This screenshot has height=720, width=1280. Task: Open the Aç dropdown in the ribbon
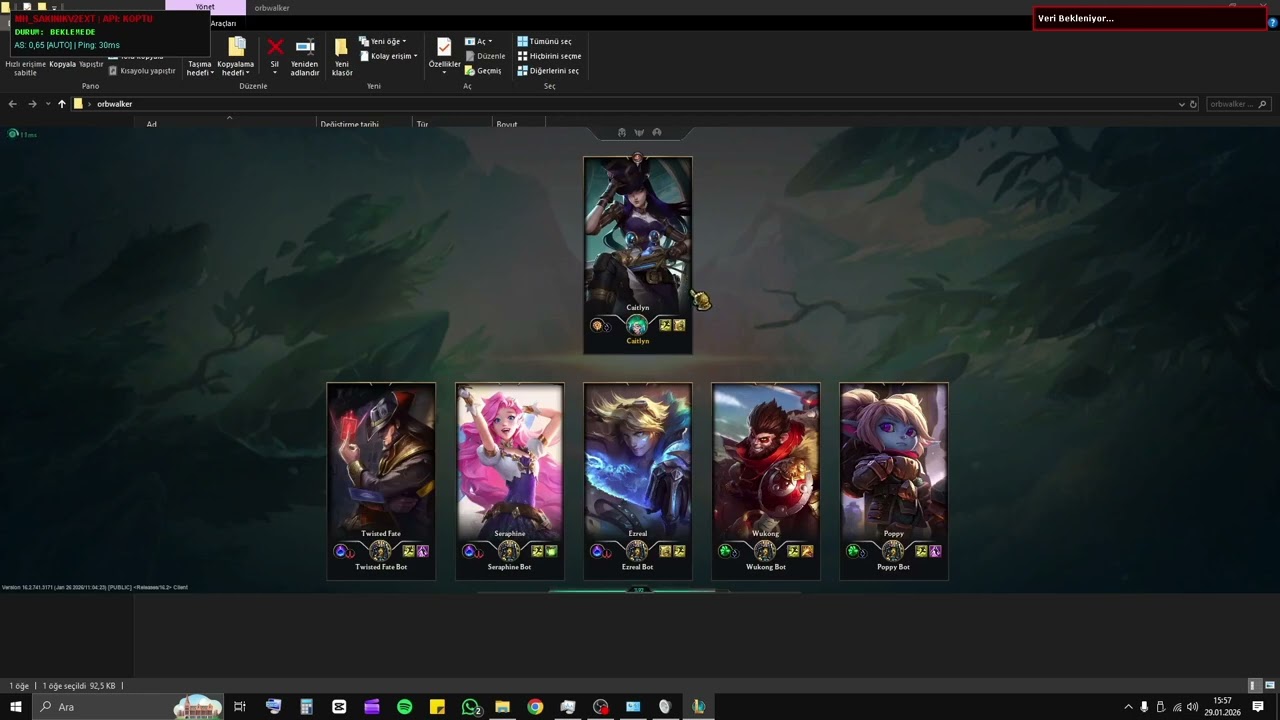[479, 42]
